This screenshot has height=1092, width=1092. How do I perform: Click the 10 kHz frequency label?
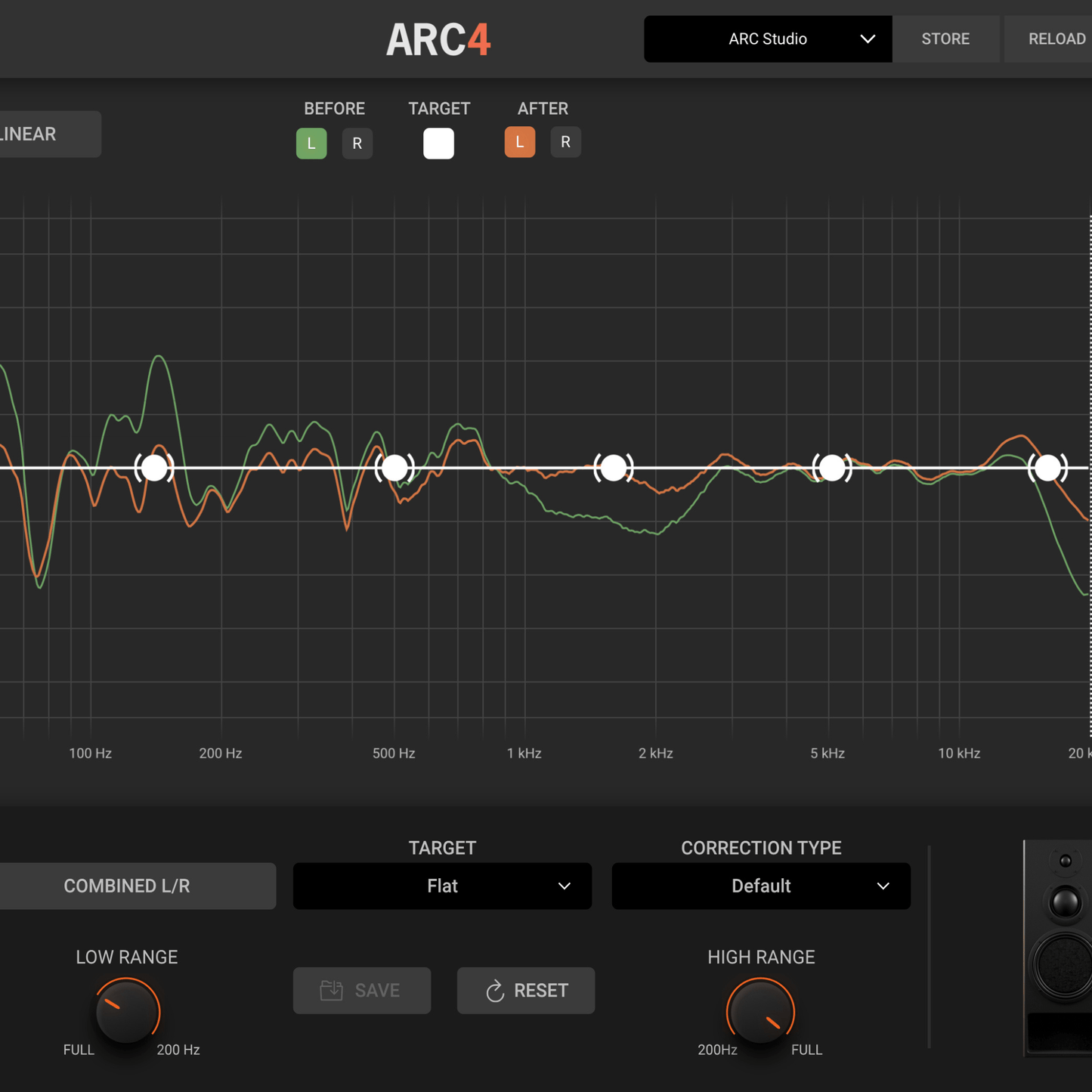click(959, 753)
